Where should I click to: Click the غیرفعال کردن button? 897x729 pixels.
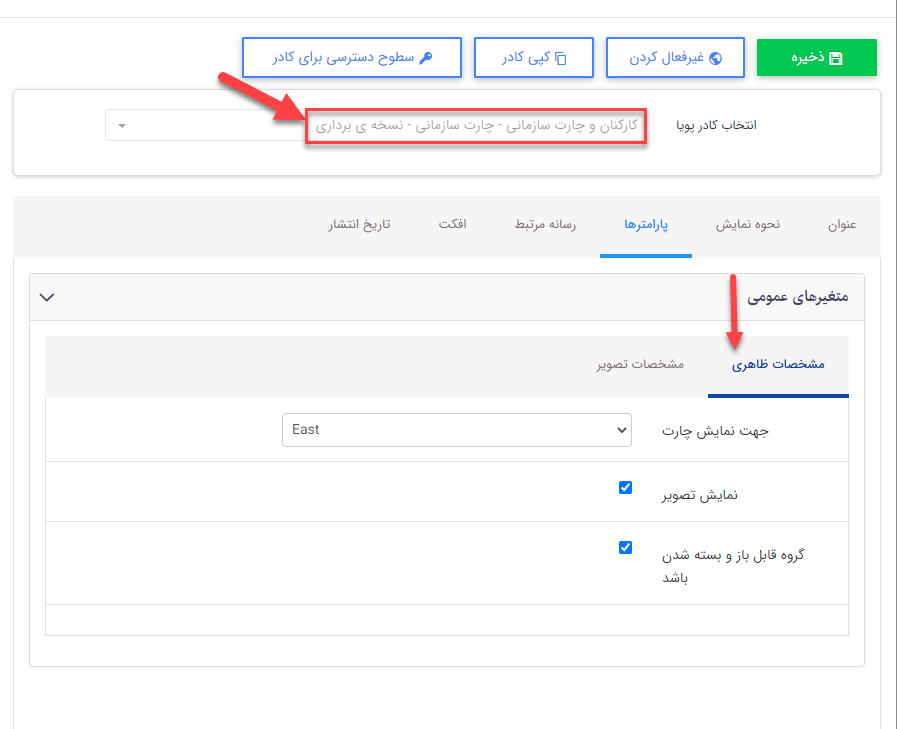tap(674, 57)
